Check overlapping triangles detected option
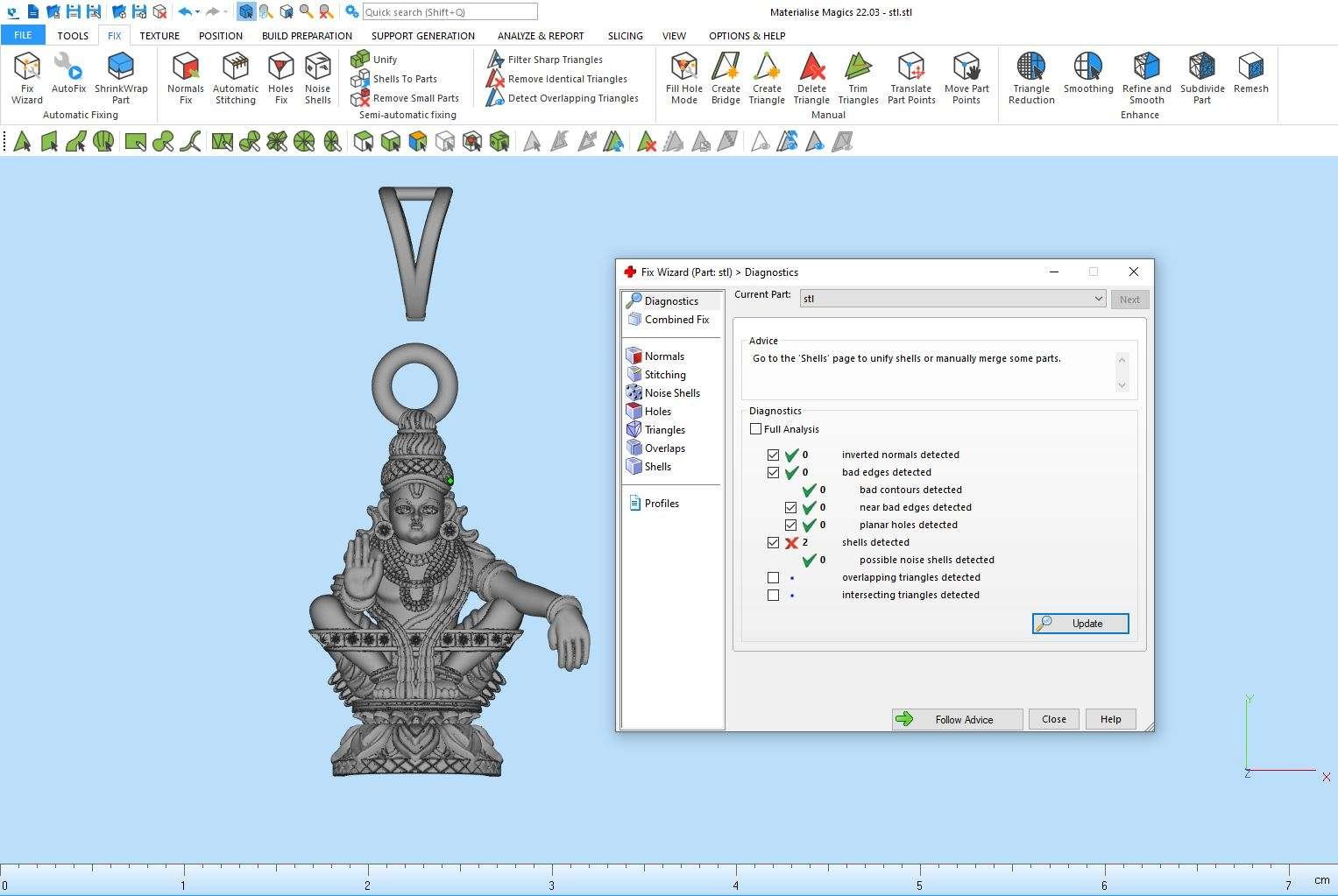This screenshot has height=896, width=1338. click(x=773, y=578)
